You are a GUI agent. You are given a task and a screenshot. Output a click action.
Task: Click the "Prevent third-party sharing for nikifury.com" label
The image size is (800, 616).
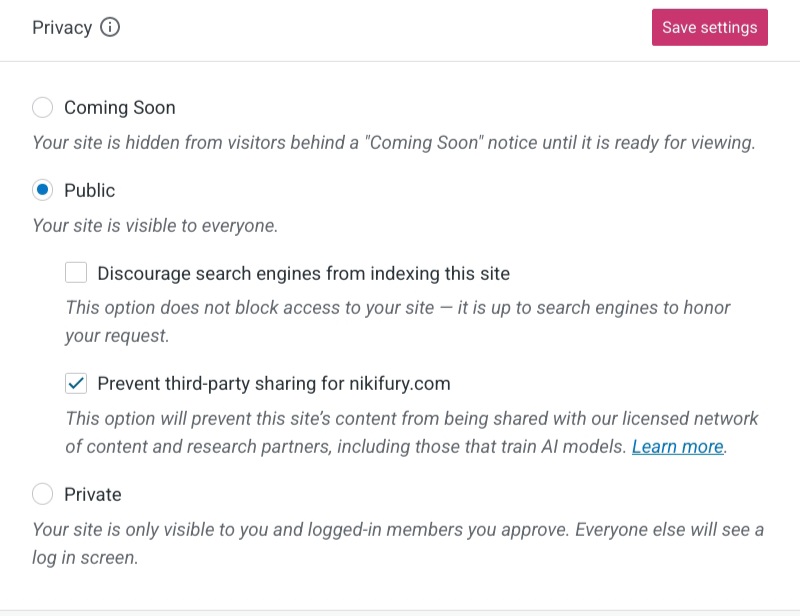click(x=273, y=383)
